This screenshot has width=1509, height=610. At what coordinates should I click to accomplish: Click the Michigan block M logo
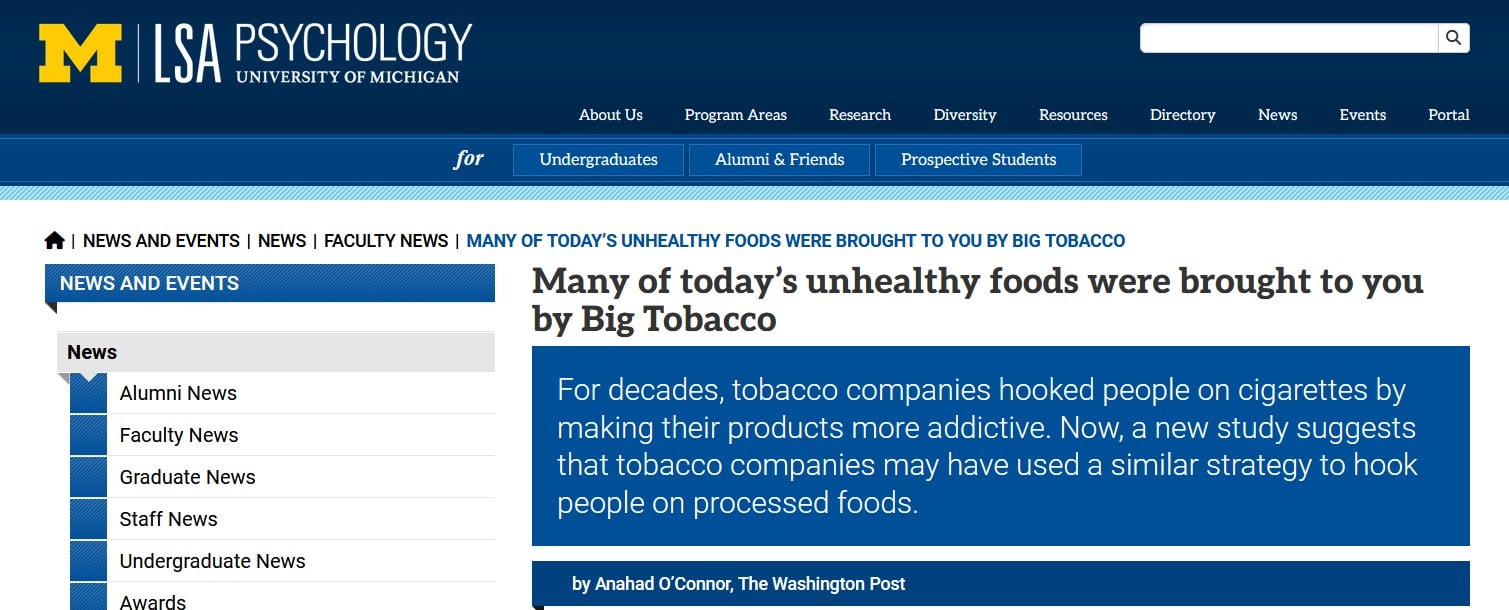click(80, 53)
